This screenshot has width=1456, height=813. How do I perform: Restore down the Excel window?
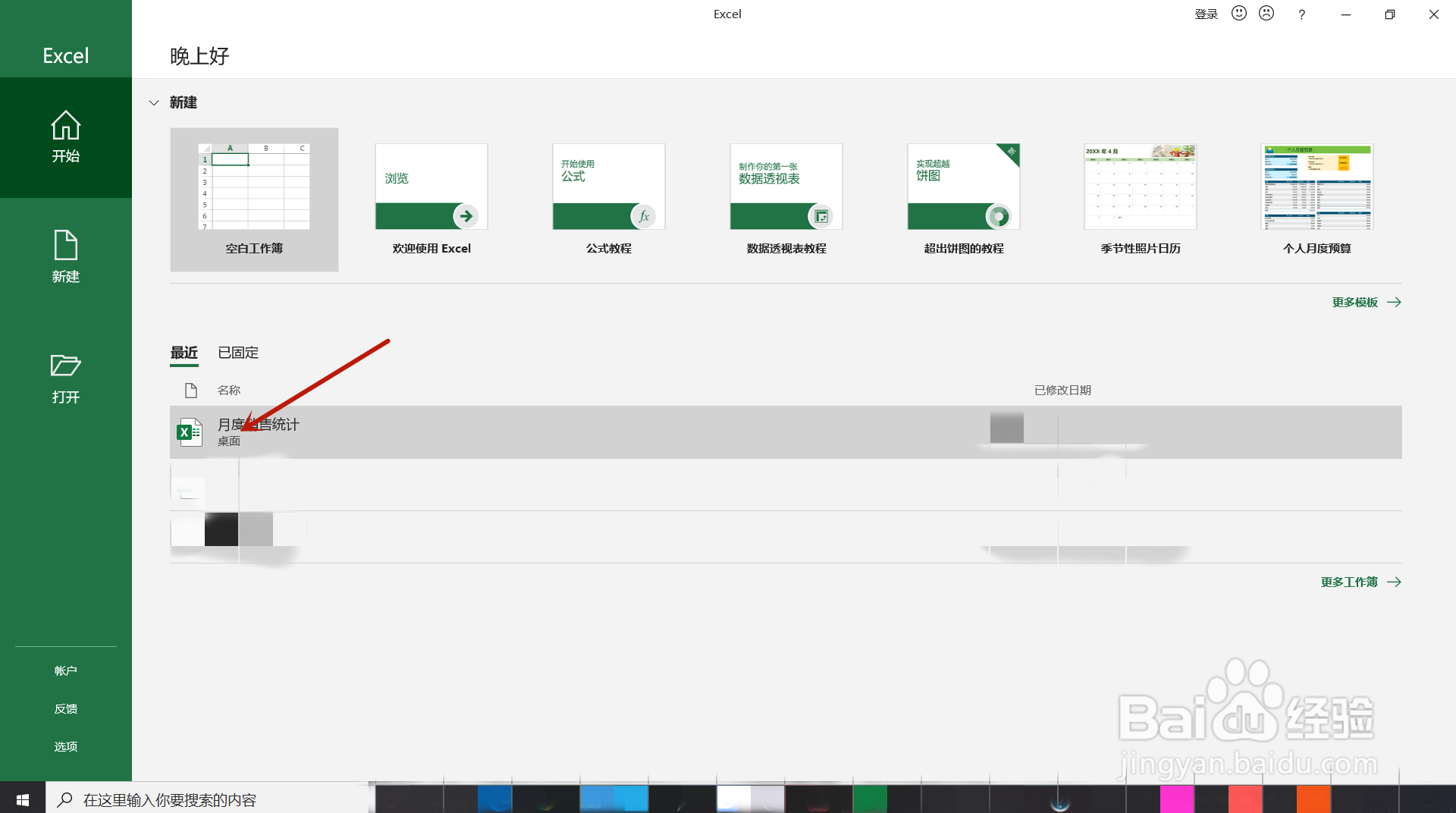click(x=1389, y=14)
